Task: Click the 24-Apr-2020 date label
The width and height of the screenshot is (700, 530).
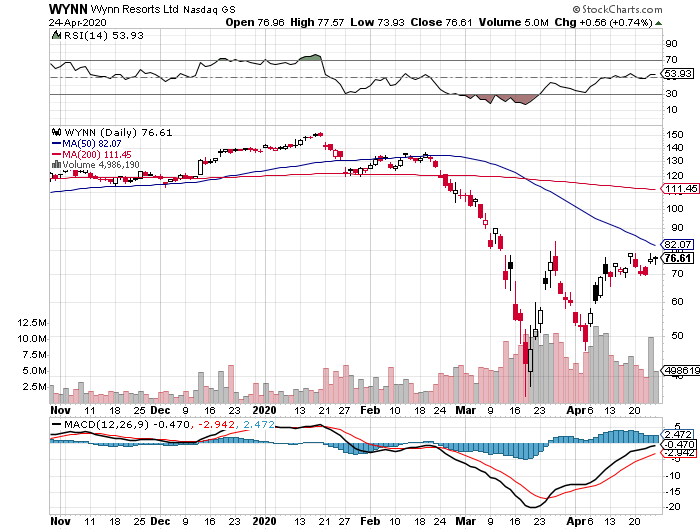Action: [78, 22]
